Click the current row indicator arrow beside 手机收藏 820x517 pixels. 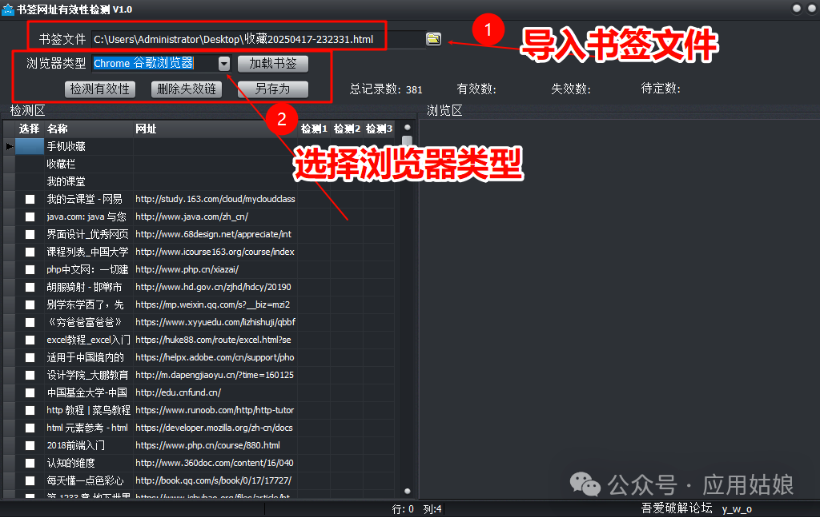click(9, 146)
